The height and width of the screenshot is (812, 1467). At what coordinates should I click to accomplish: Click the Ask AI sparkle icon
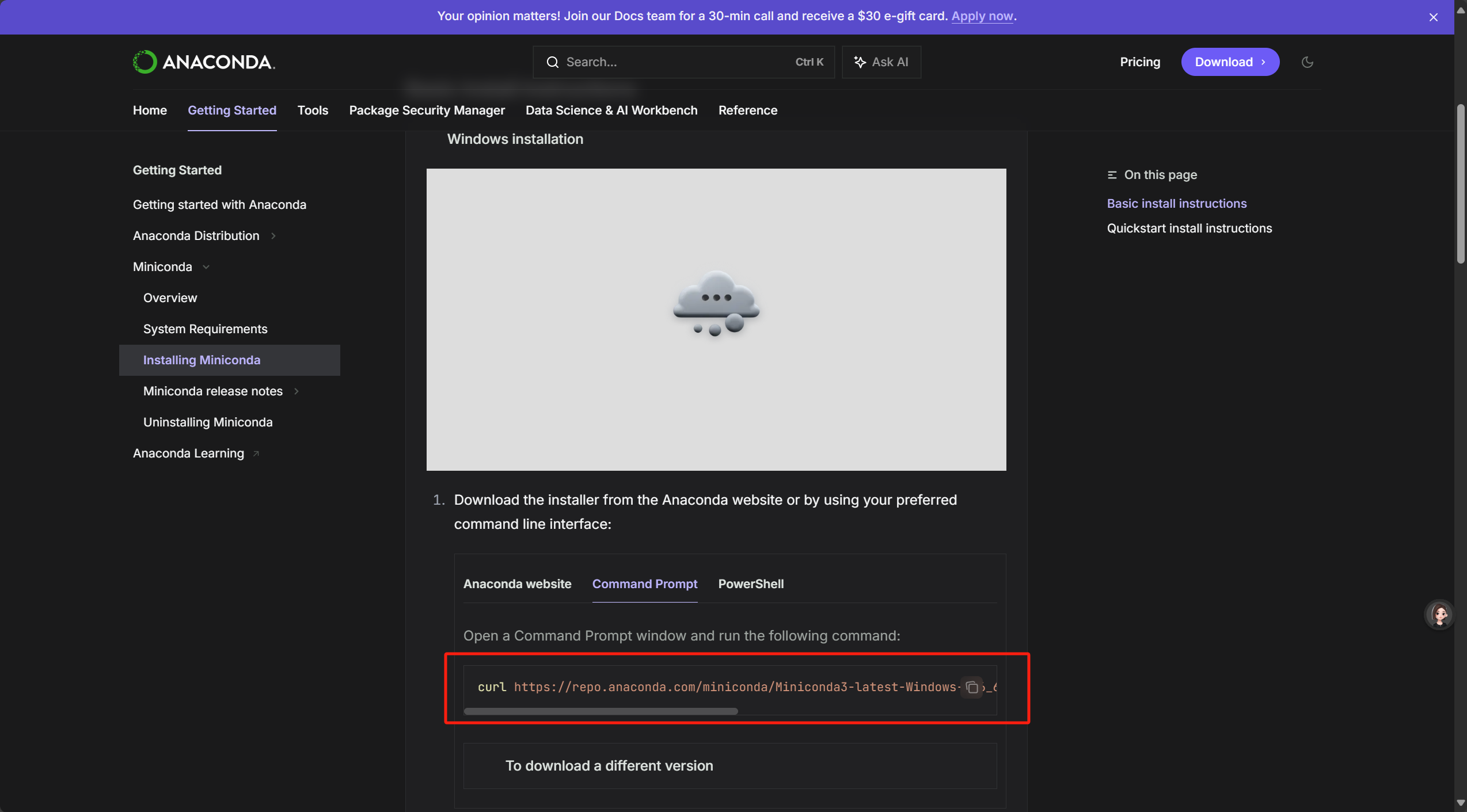point(860,62)
